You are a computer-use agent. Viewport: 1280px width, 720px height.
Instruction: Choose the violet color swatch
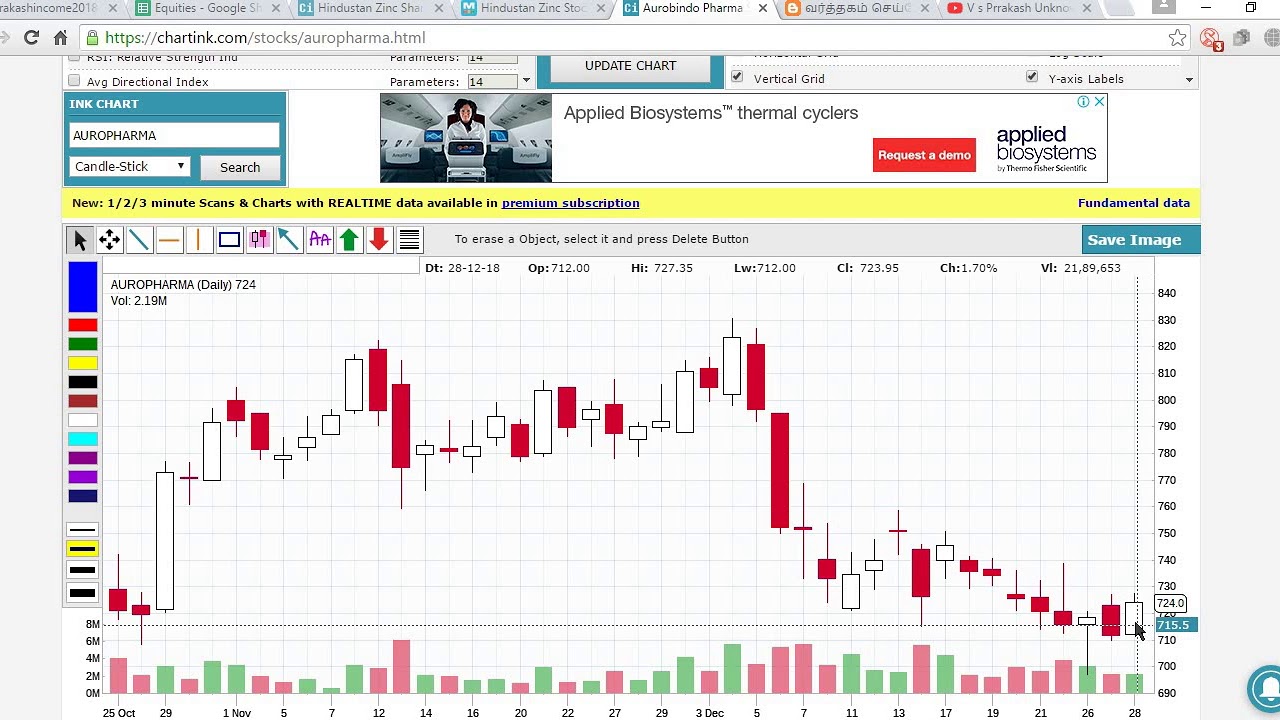point(83,477)
